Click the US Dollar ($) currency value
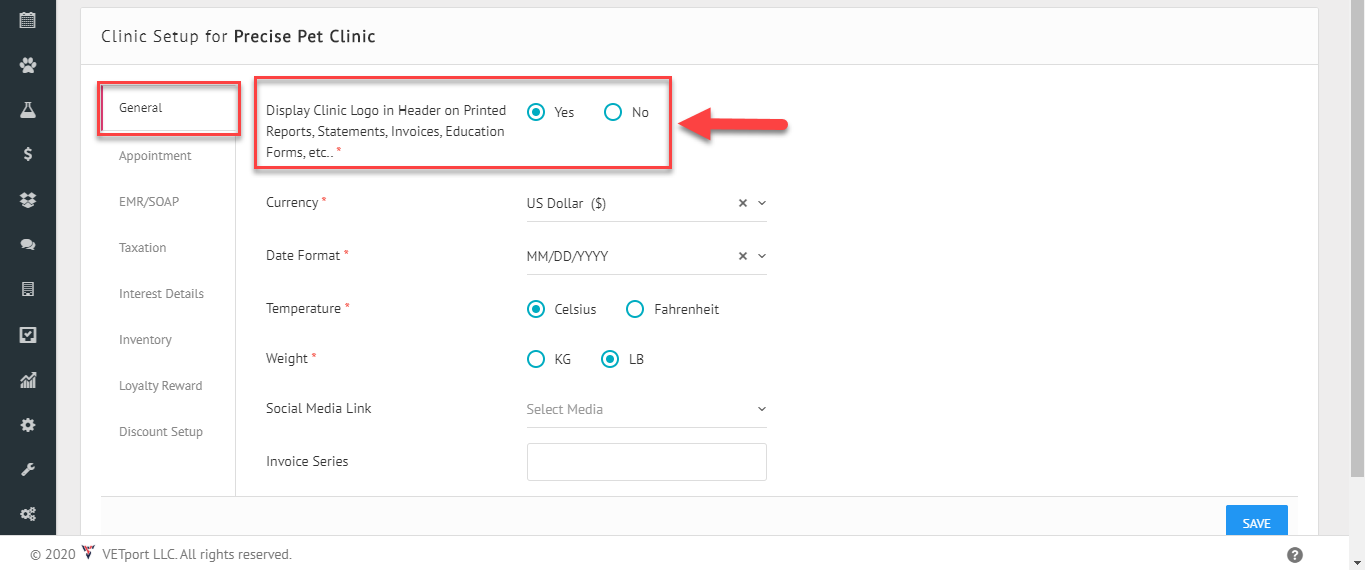 [x=566, y=203]
